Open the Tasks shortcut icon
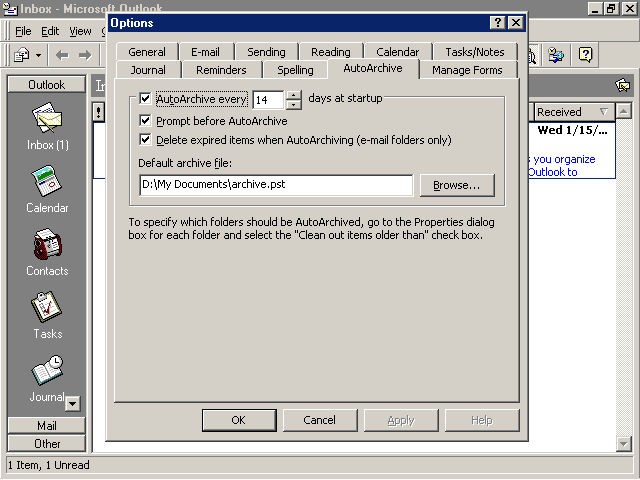Viewport: 640px width, 480px height. coord(47,307)
